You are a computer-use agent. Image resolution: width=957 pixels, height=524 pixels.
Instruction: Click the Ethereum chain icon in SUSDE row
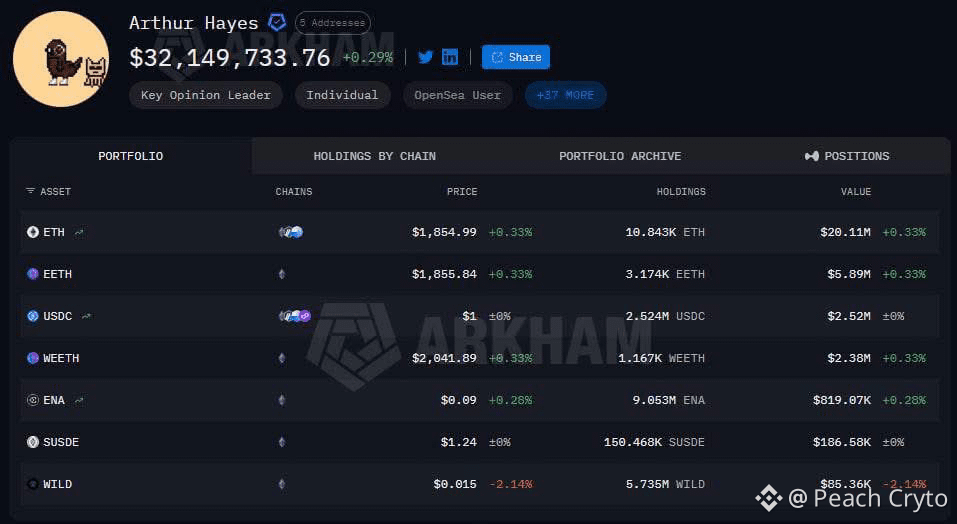pos(281,442)
